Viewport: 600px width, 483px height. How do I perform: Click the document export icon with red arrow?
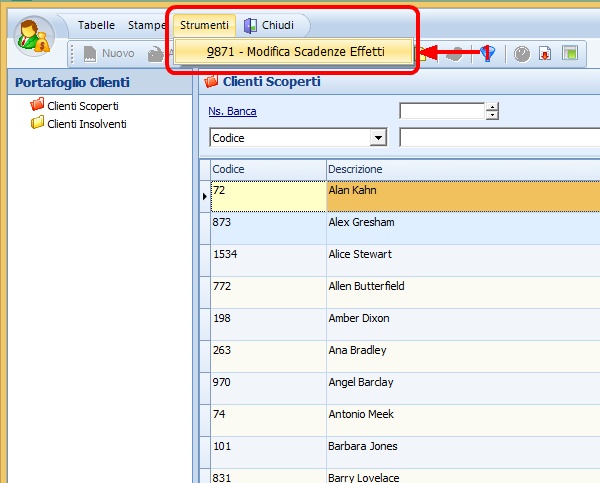(x=545, y=54)
